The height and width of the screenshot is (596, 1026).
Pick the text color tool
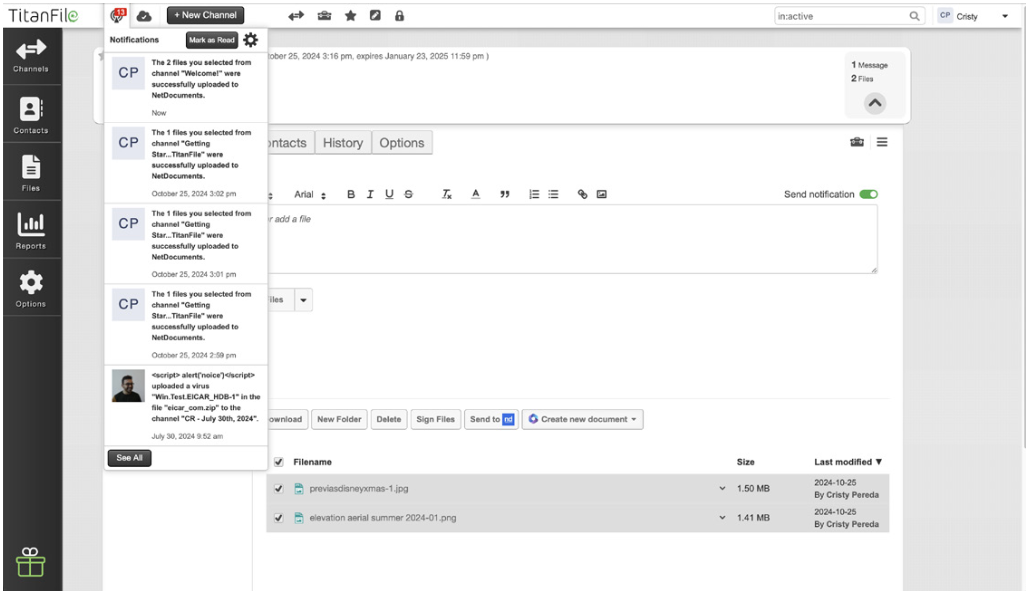[476, 194]
